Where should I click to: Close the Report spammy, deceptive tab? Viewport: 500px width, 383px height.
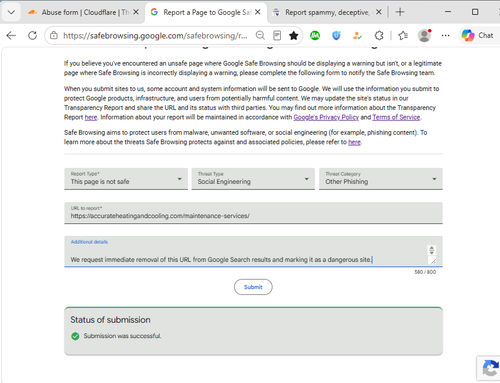point(379,12)
